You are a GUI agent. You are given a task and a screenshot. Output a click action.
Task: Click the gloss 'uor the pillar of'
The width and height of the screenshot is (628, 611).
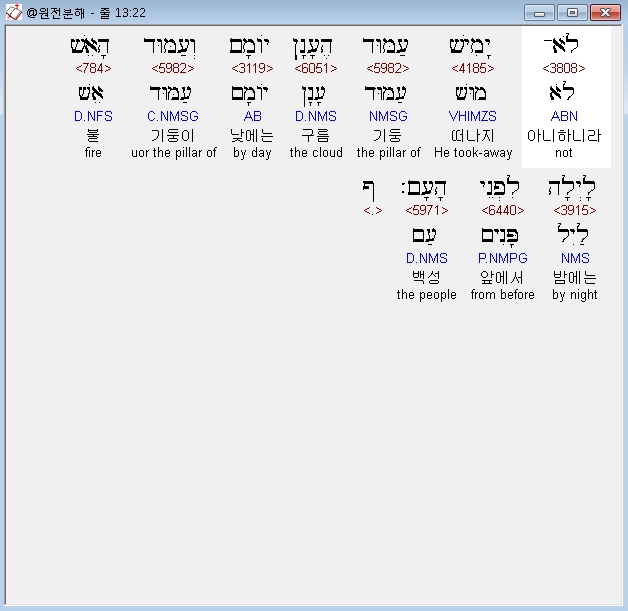[x=174, y=153]
